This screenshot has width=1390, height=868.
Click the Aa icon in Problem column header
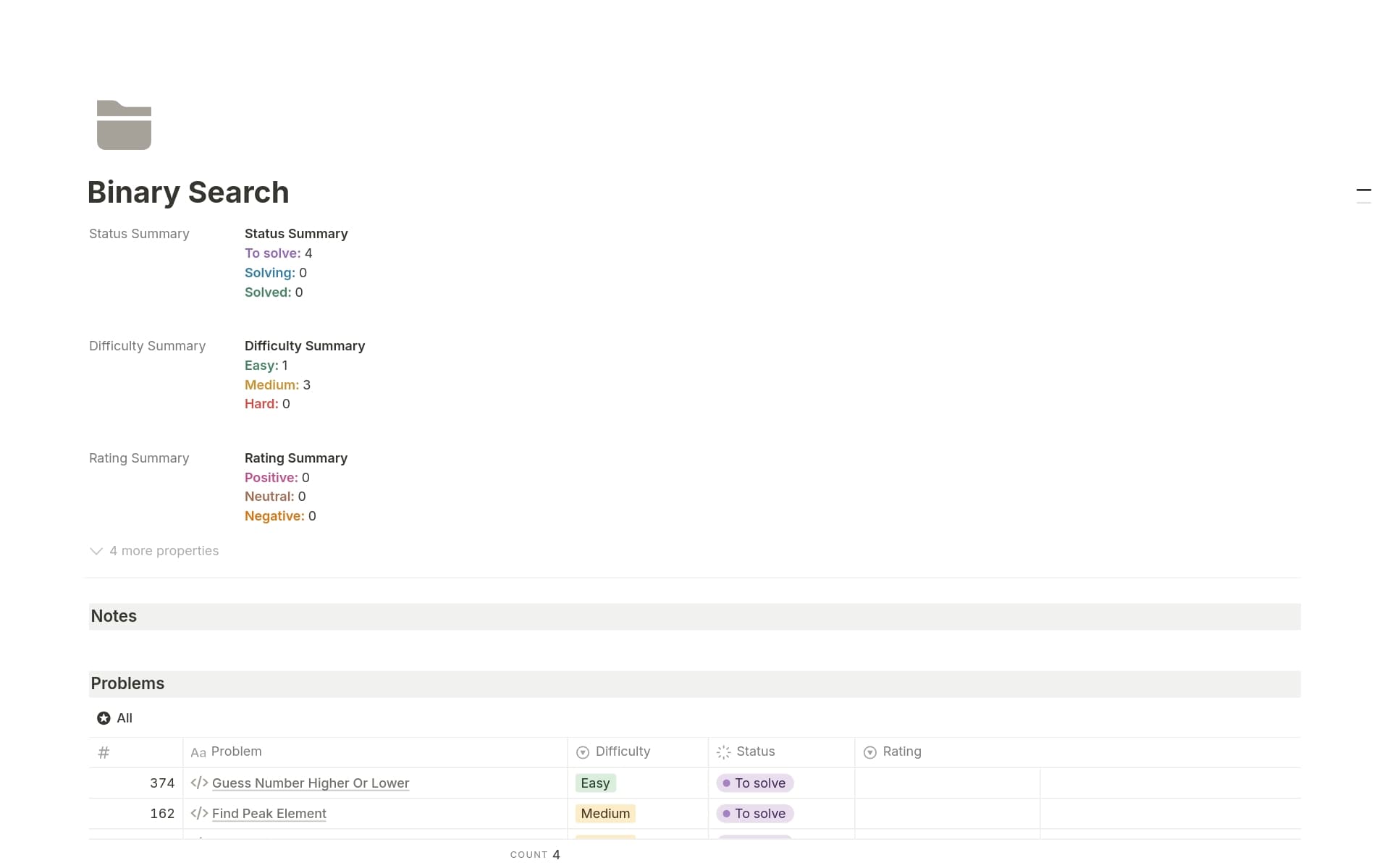[198, 752]
